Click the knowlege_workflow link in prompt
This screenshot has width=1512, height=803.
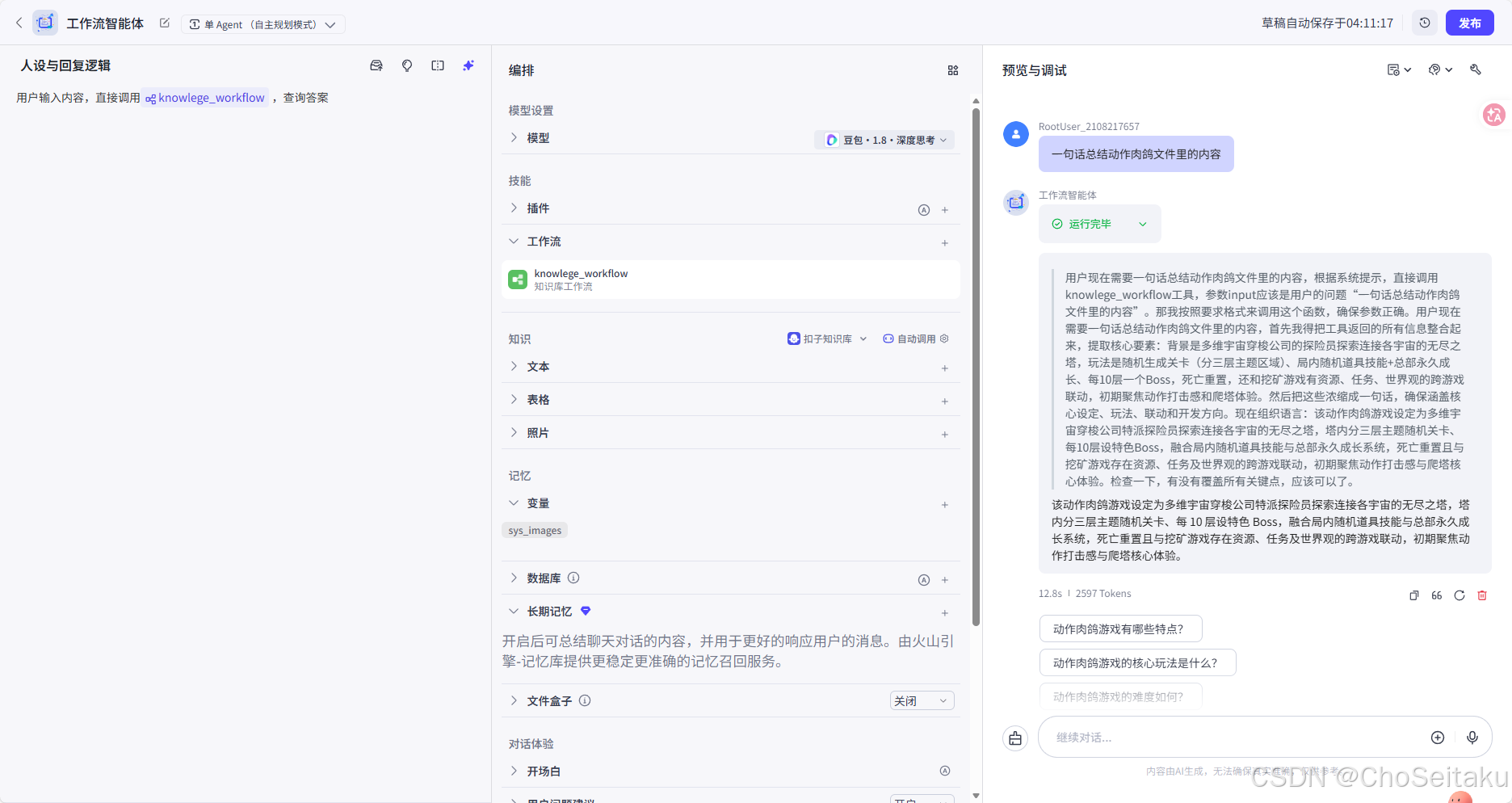tap(205, 98)
